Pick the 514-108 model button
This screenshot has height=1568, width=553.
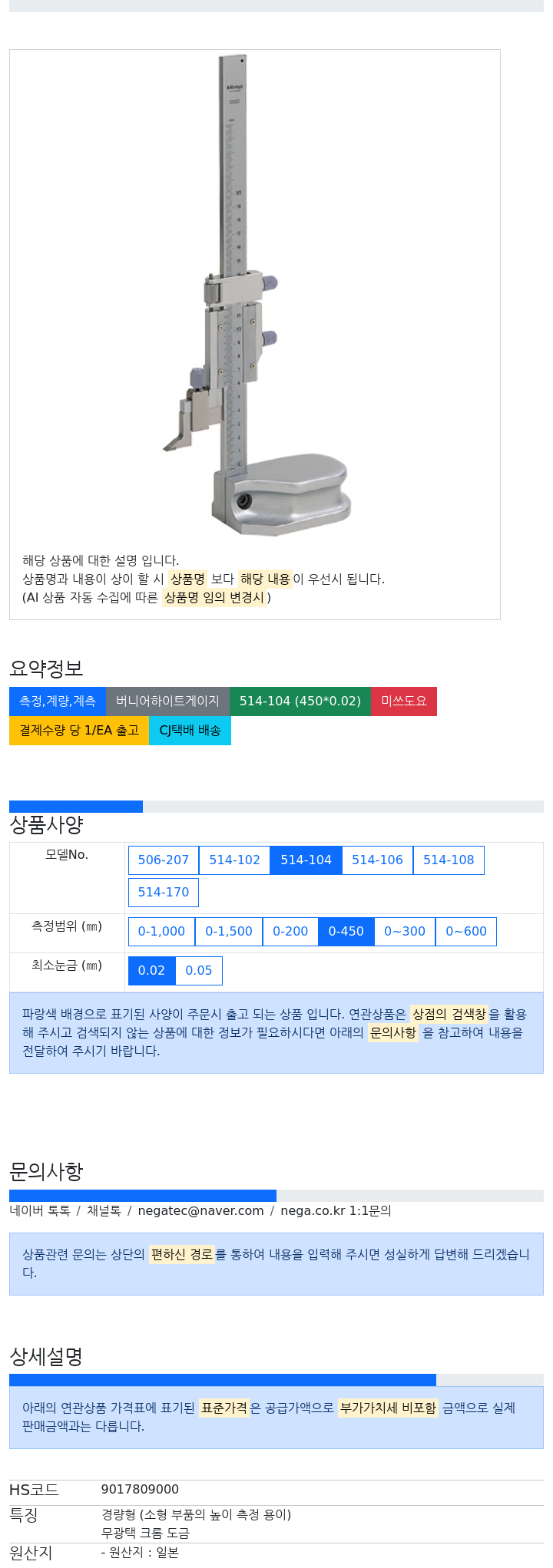tap(449, 860)
